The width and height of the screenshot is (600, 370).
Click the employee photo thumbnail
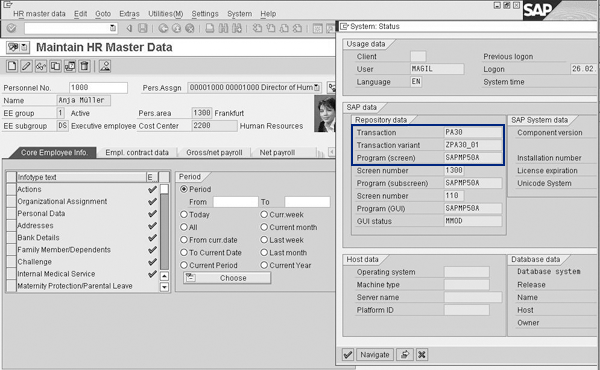(324, 114)
